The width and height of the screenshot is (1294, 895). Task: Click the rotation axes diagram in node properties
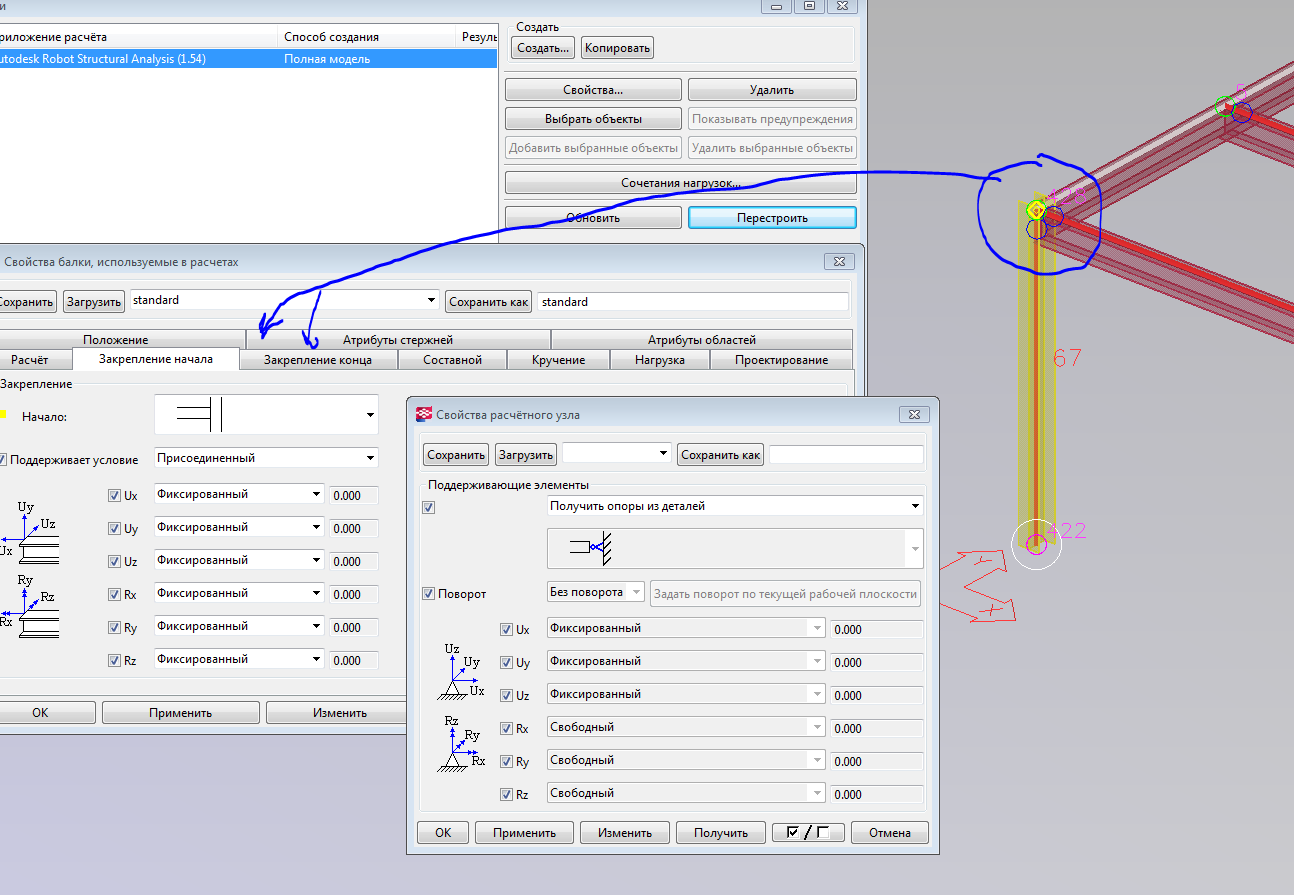tap(461, 743)
